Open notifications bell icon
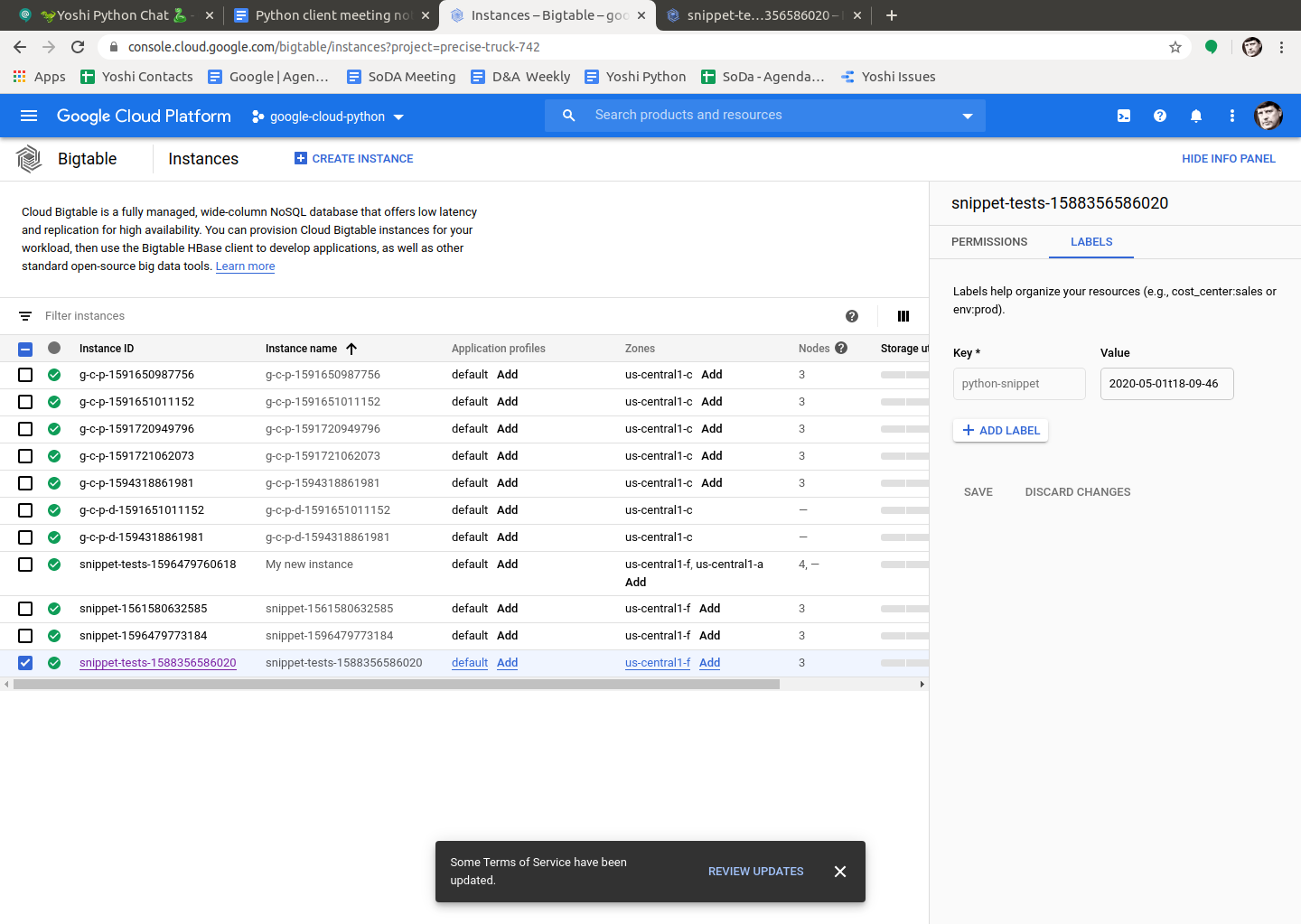This screenshot has width=1301, height=924. tap(1196, 116)
